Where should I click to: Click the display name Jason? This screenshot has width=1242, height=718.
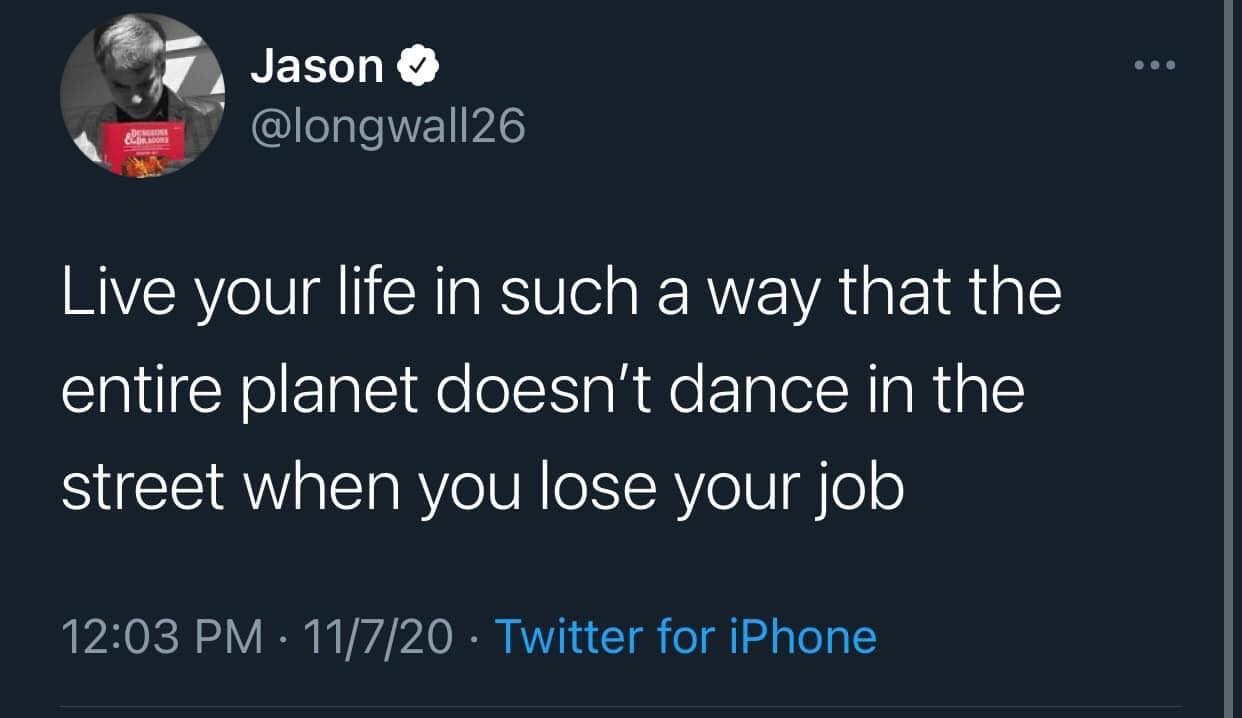click(316, 68)
